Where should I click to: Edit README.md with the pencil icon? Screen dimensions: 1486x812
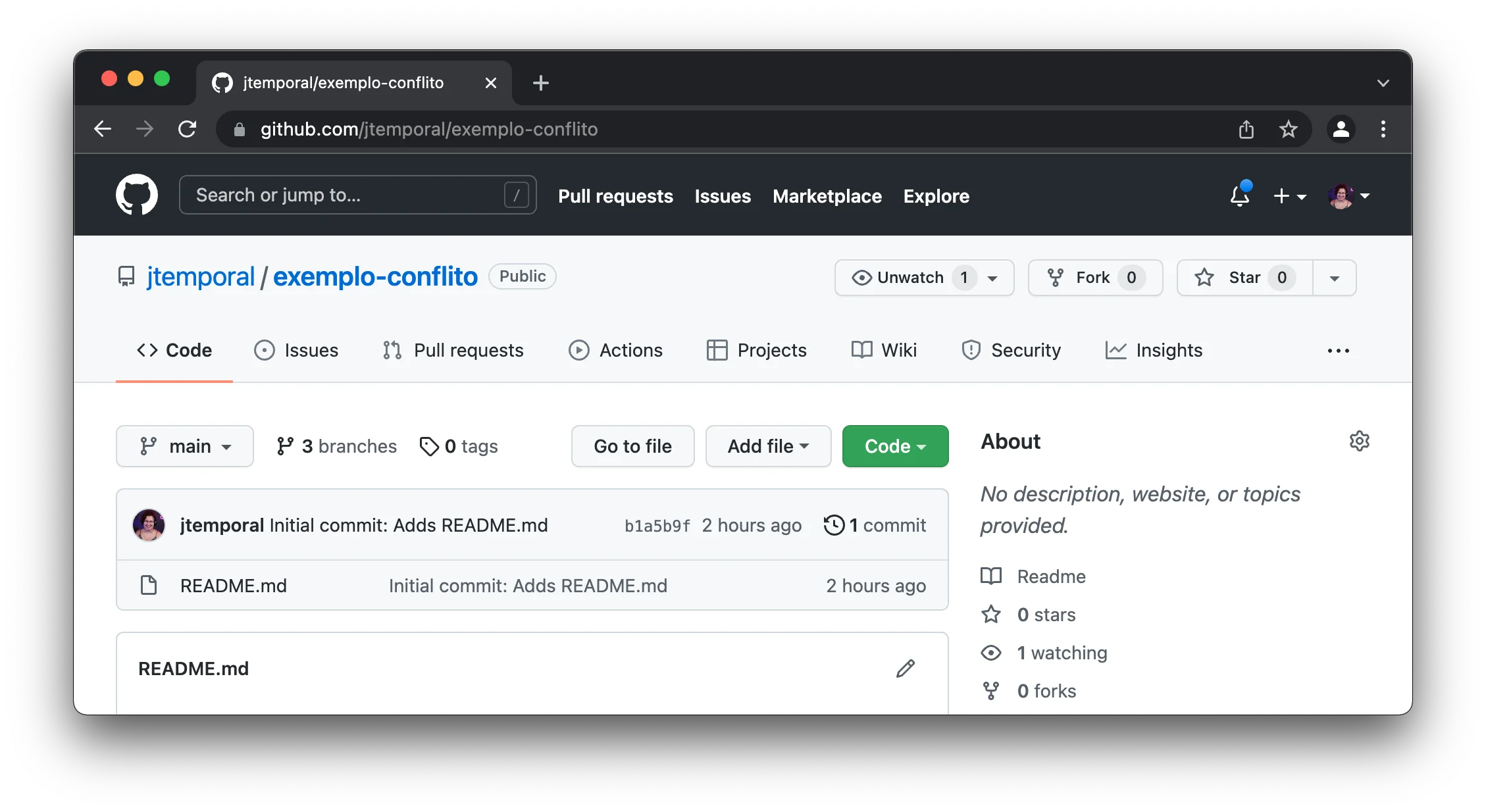[x=906, y=668]
